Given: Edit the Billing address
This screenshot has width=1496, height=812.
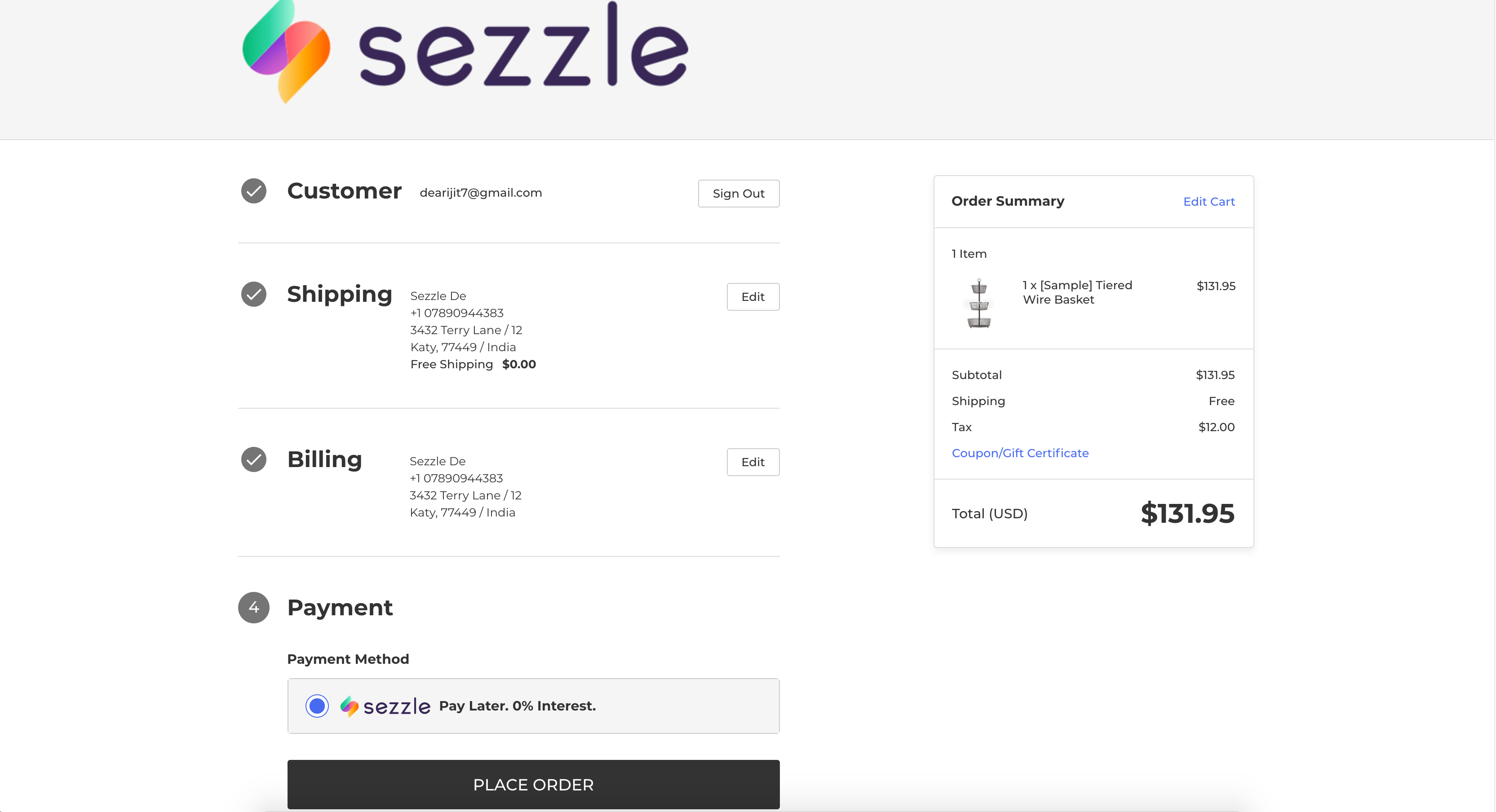Looking at the screenshot, I should (x=752, y=462).
